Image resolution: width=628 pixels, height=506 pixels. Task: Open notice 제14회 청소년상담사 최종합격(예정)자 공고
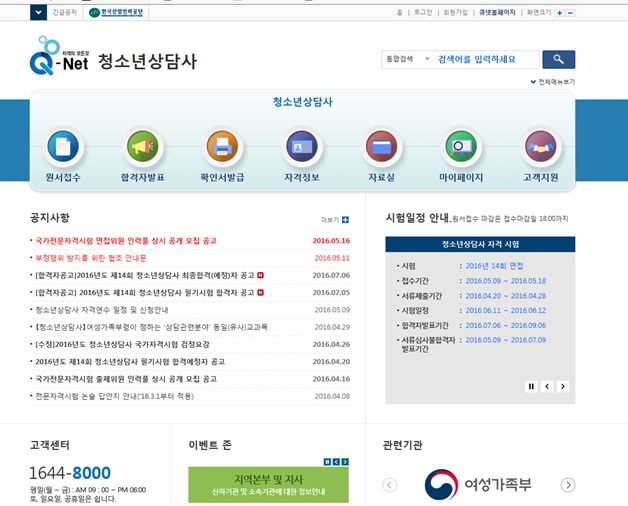pos(145,275)
